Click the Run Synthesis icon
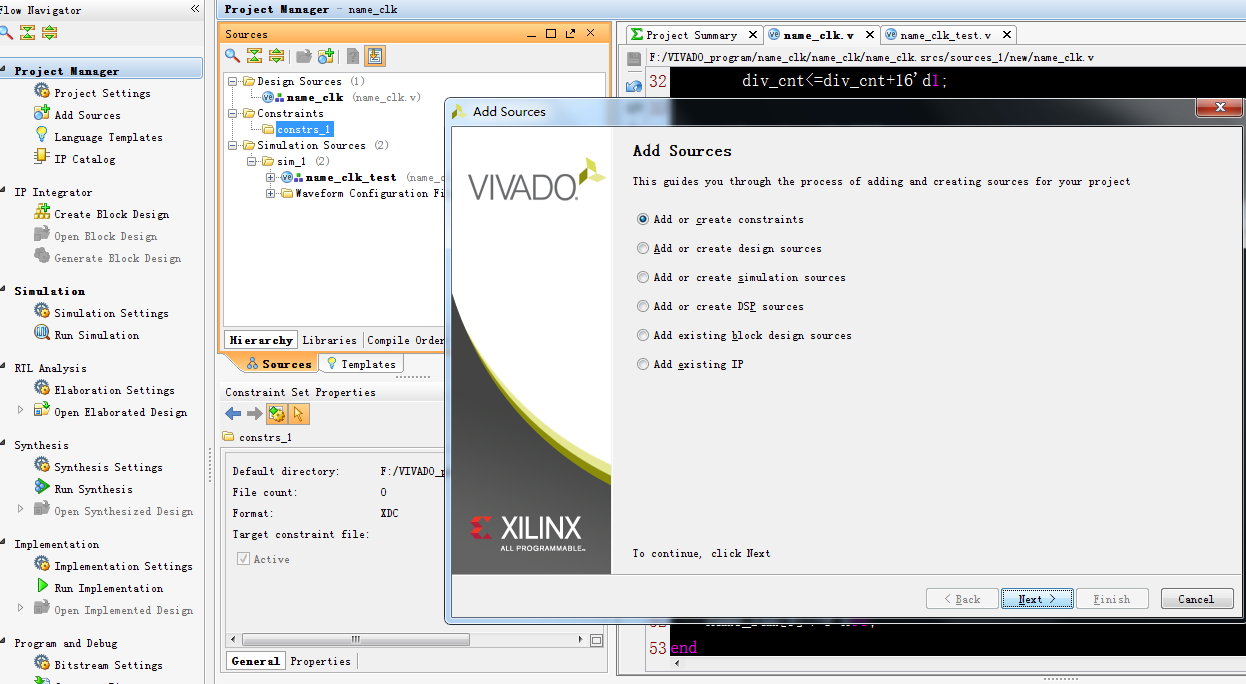 [42, 488]
